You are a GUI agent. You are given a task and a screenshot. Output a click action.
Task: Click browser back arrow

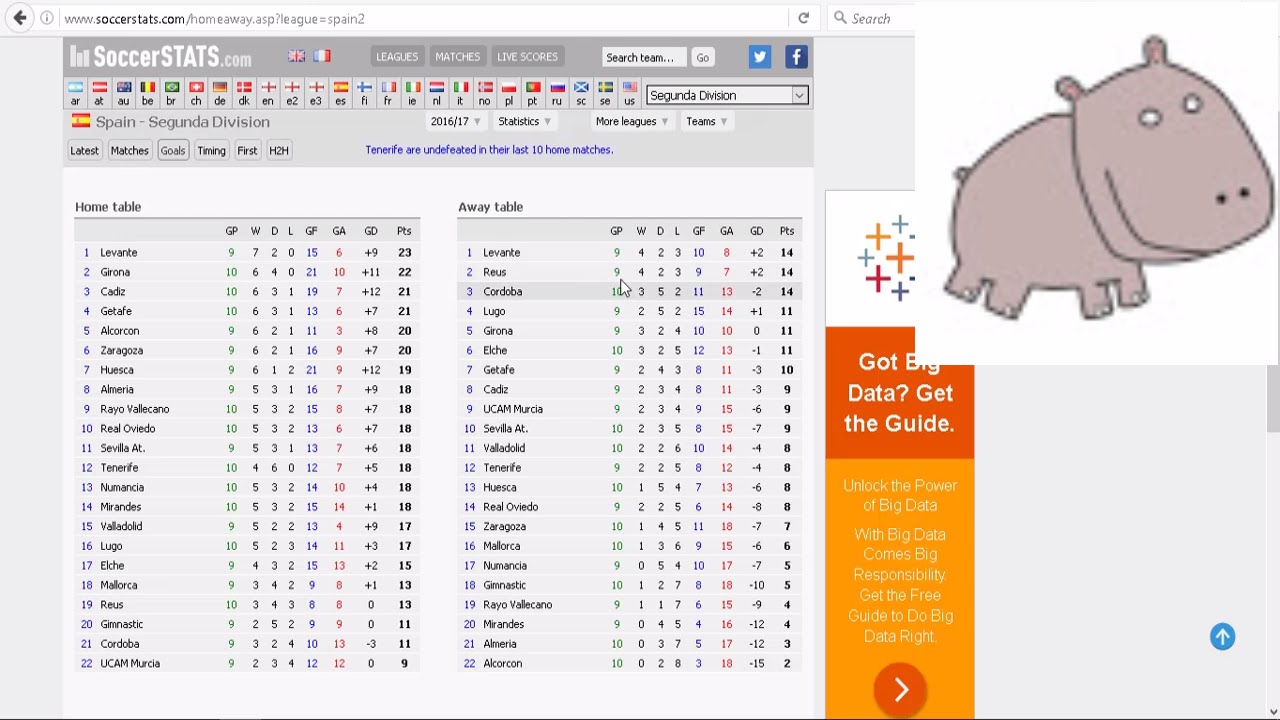pos(20,18)
